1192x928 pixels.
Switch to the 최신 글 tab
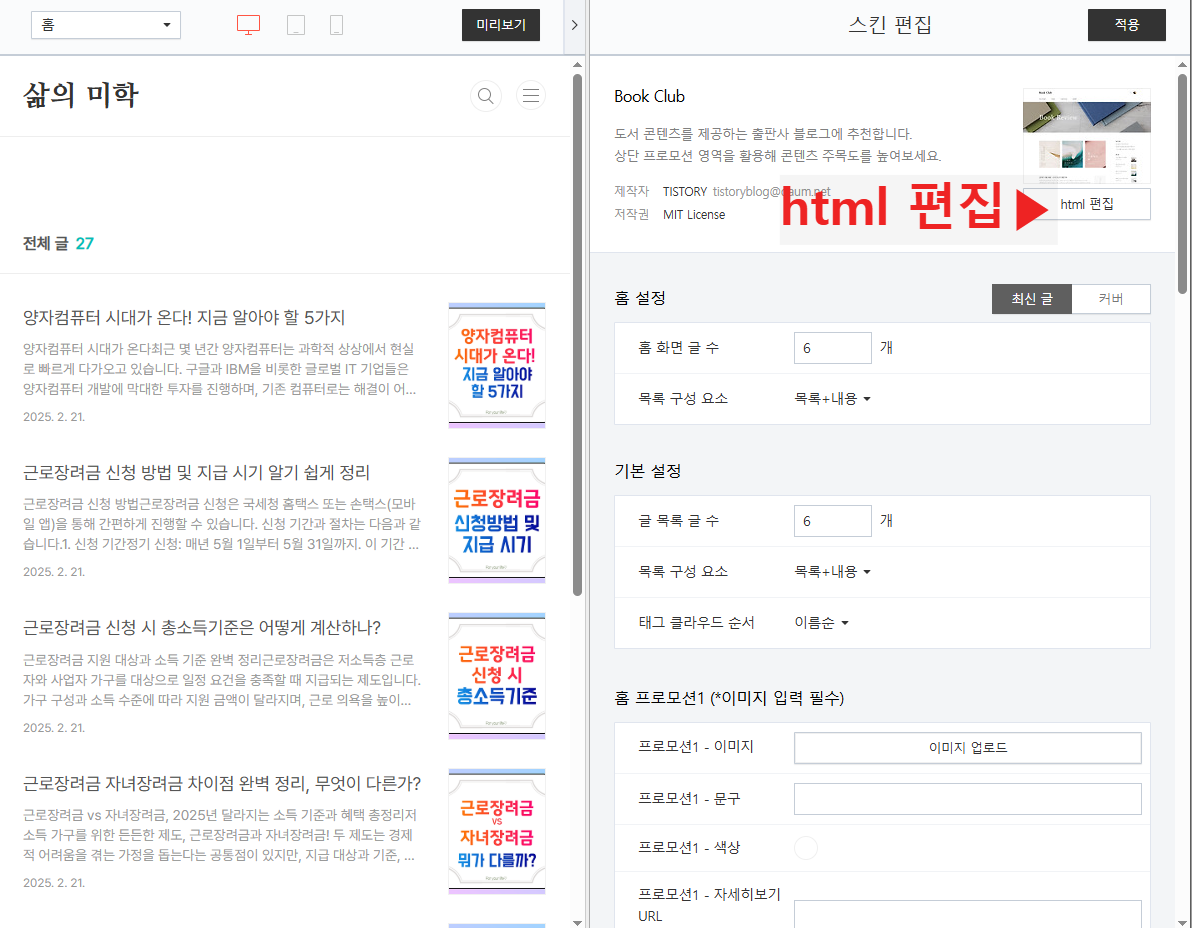point(1031,298)
